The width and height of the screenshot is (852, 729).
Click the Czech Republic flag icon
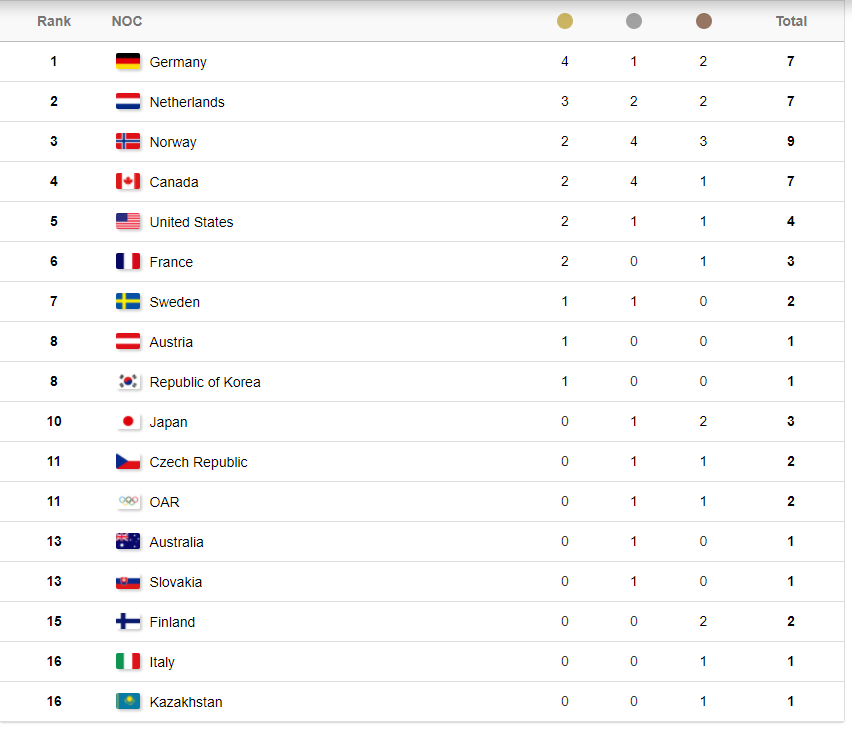coord(128,462)
